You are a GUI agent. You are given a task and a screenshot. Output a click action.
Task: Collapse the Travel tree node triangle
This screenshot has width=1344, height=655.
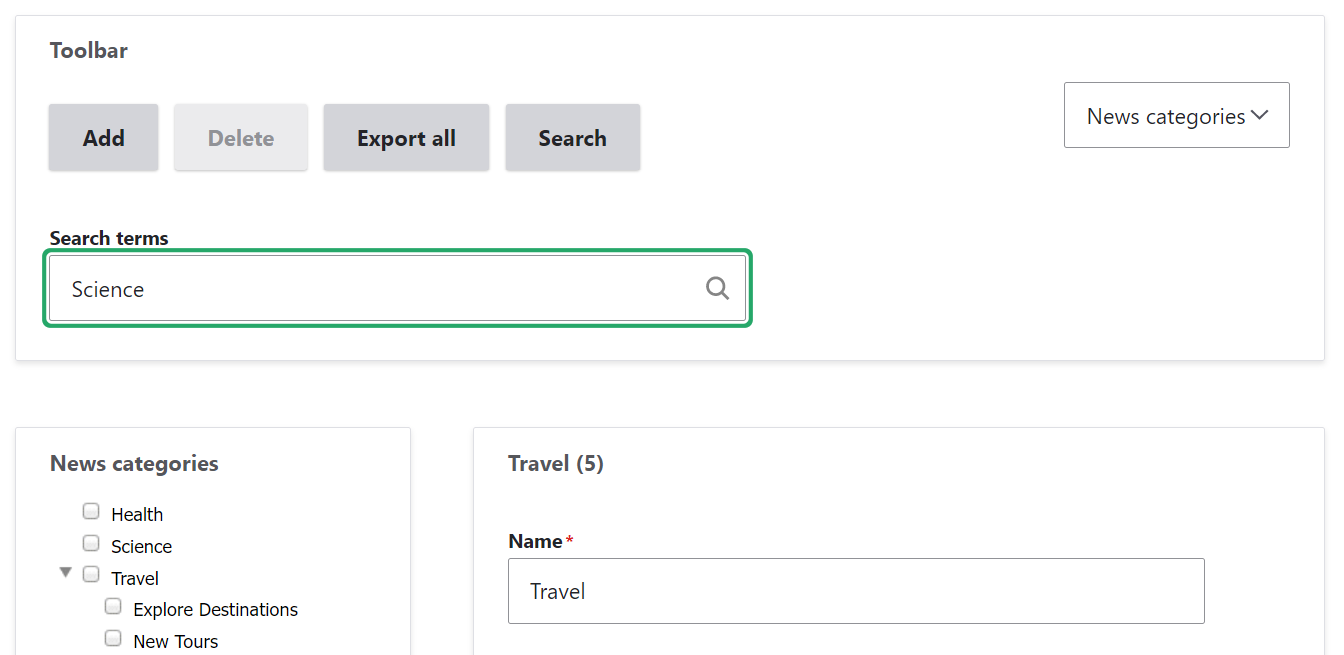point(65,572)
